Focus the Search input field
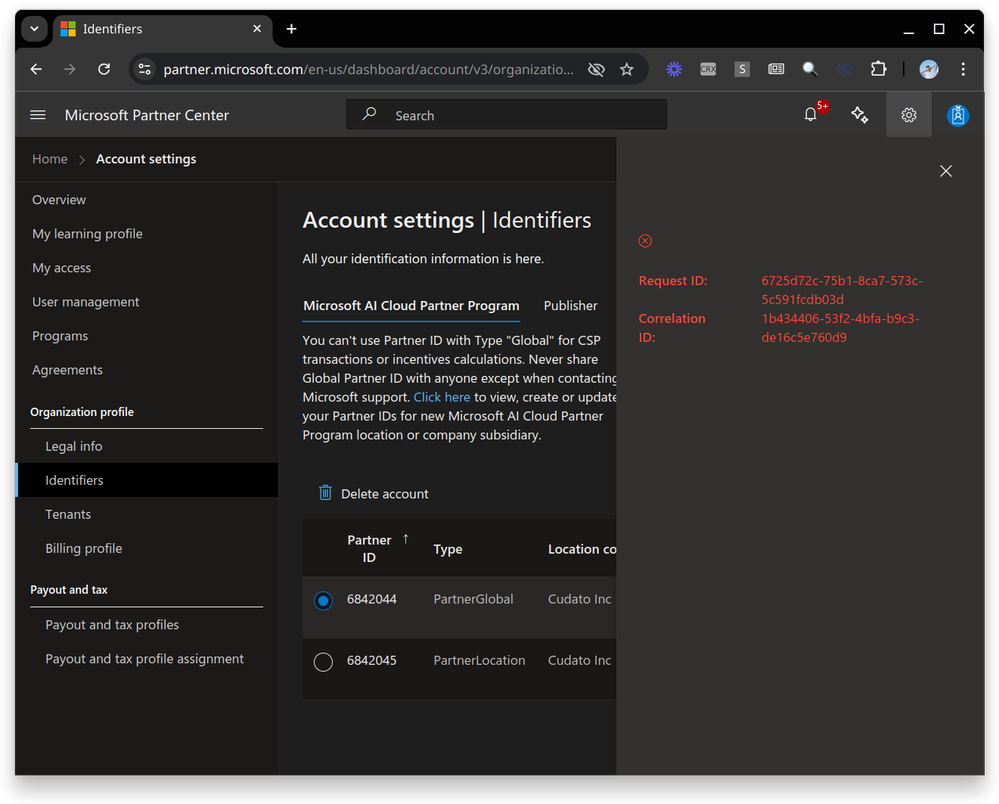The image size is (999, 804). click(507, 115)
